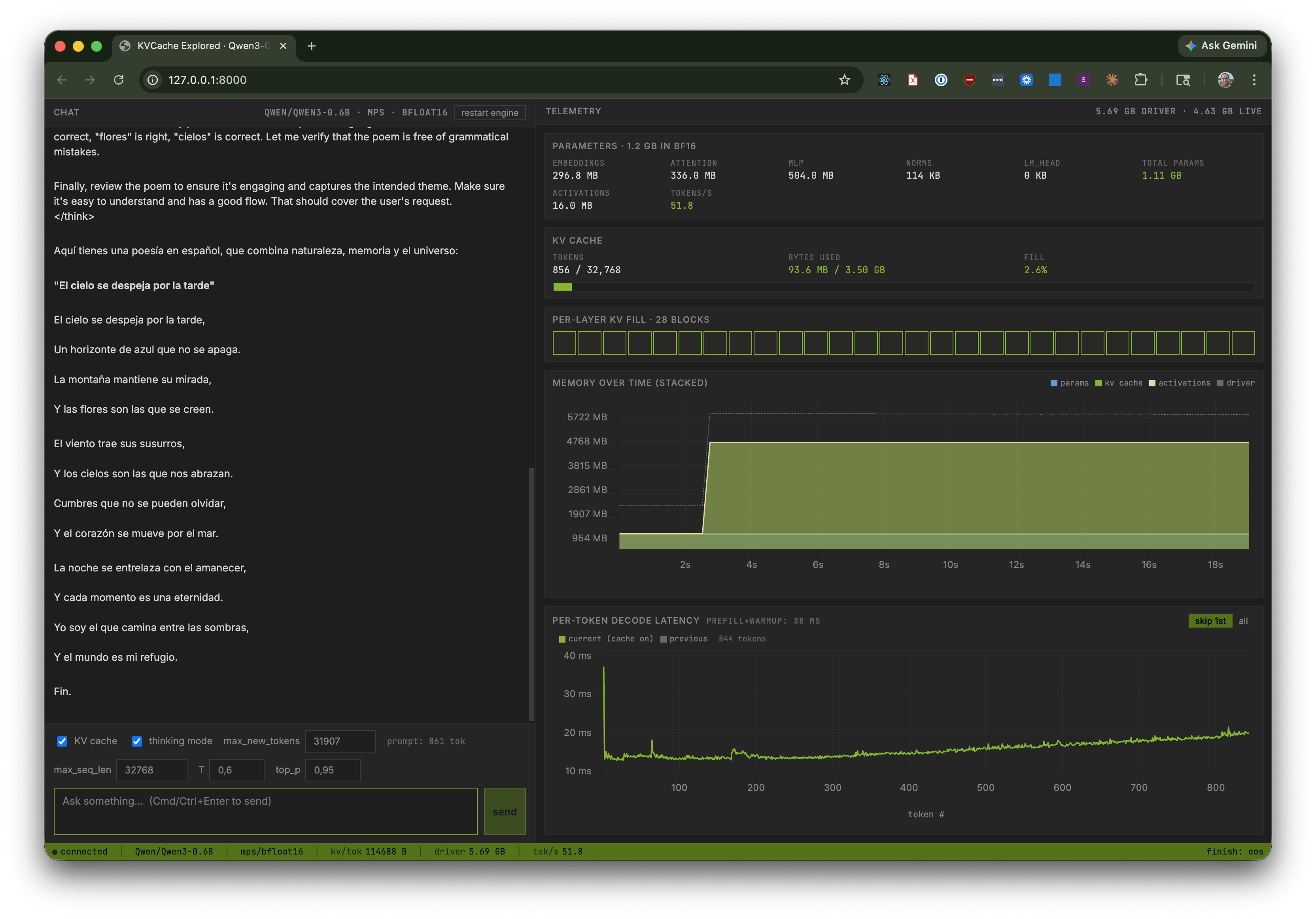Image resolution: width=1316 pixels, height=919 pixels.
Task: Open the 1Password extension icon
Action: tap(941, 80)
